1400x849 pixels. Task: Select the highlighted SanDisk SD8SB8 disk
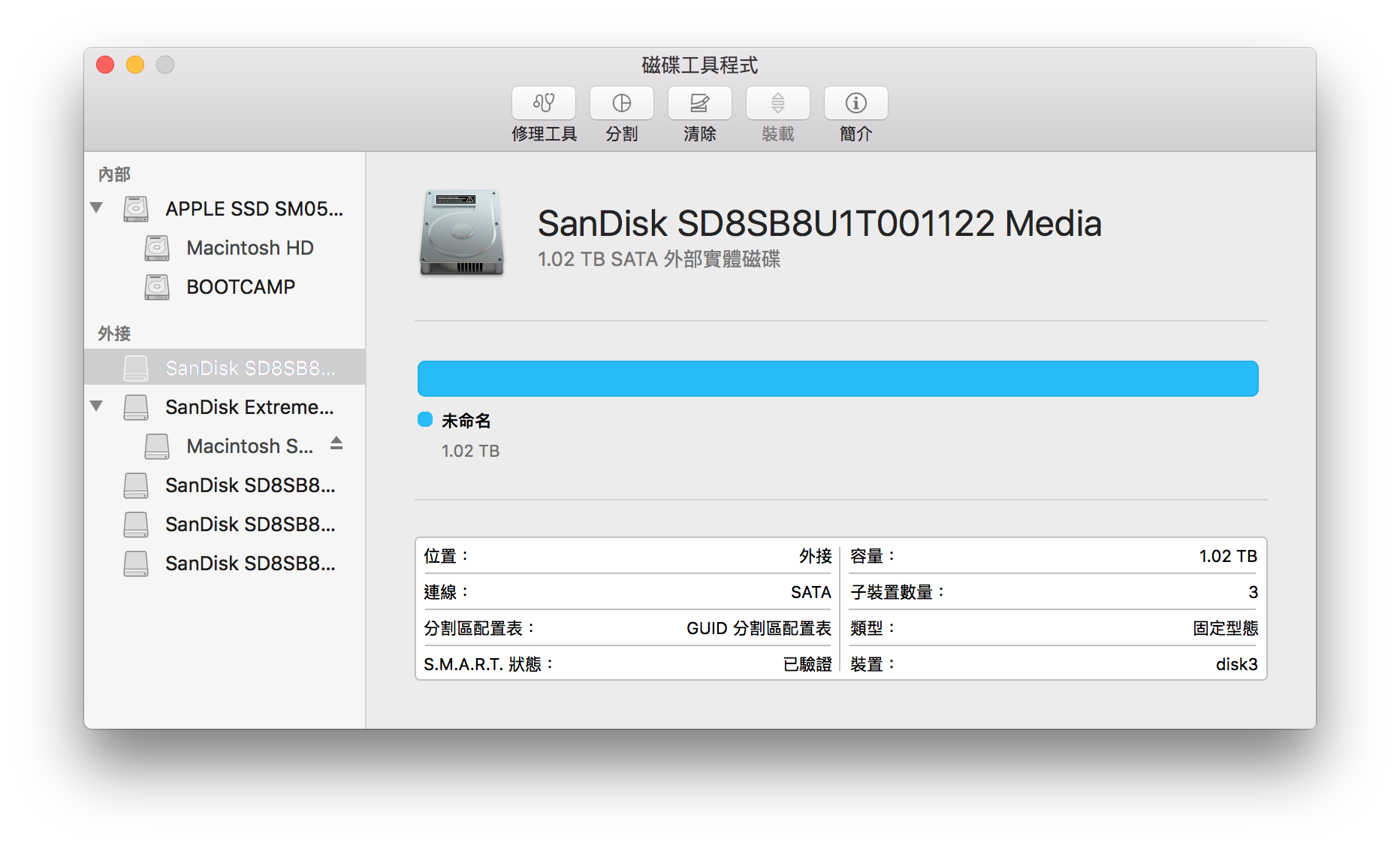coord(249,368)
